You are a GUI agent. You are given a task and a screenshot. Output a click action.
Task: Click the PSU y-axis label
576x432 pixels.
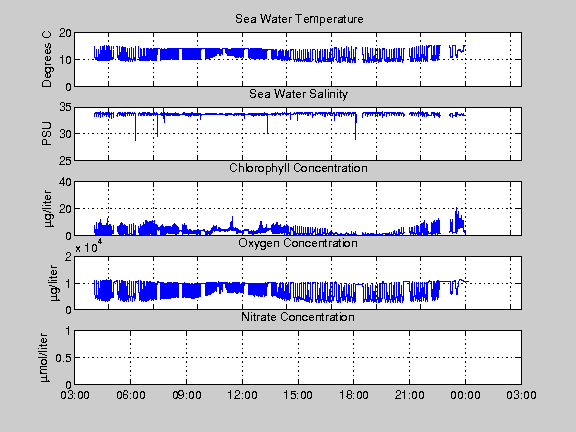tap(47, 134)
